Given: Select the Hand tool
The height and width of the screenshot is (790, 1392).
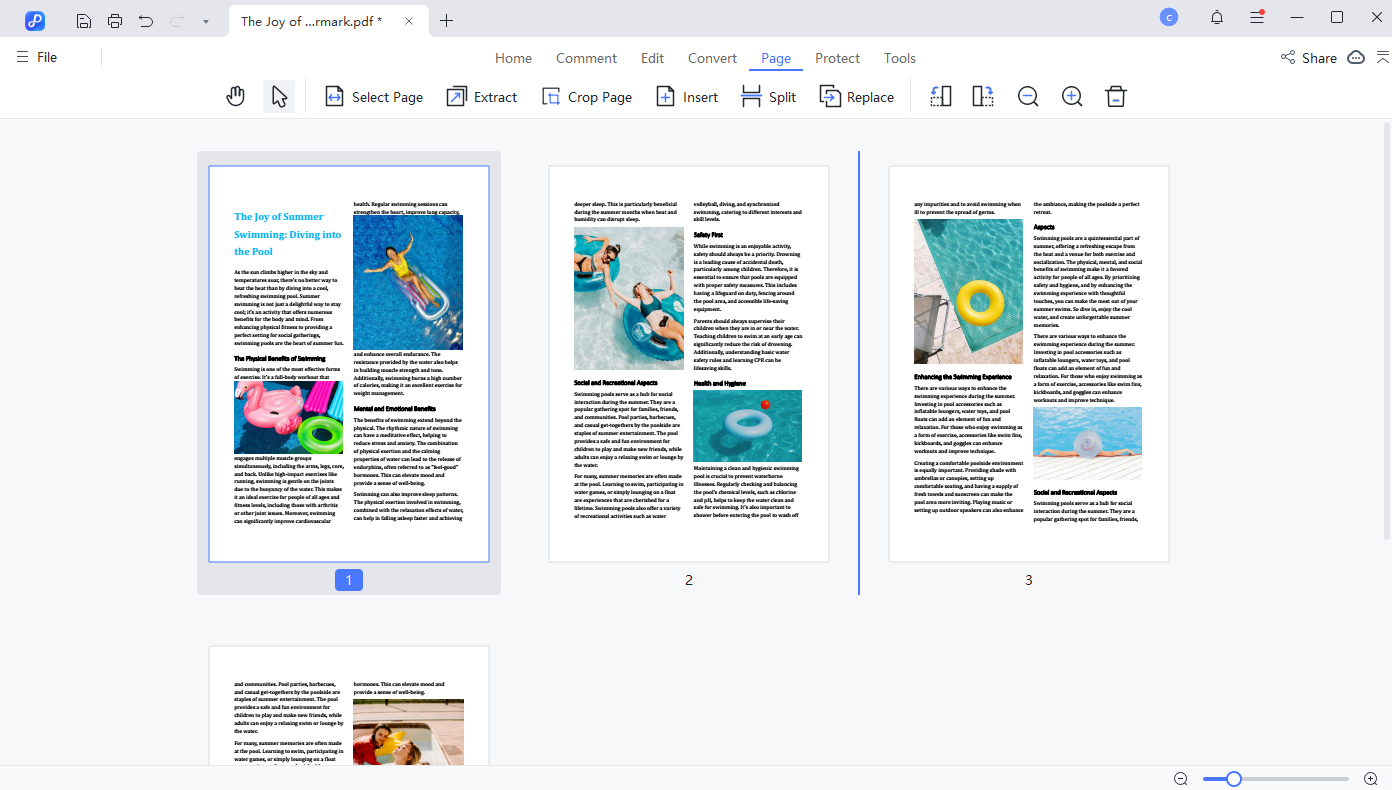Looking at the screenshot, I should [236, 96].
